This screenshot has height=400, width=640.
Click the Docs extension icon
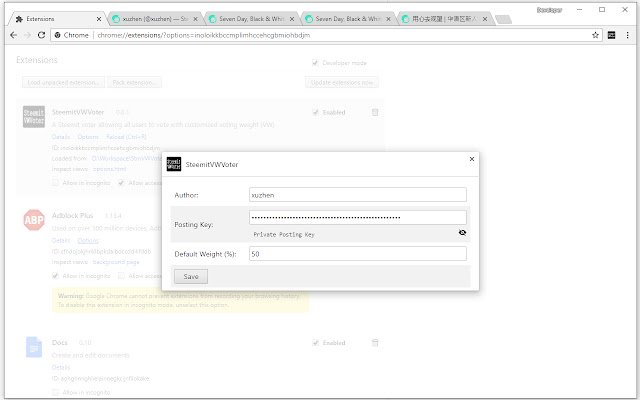pos(34,347)
